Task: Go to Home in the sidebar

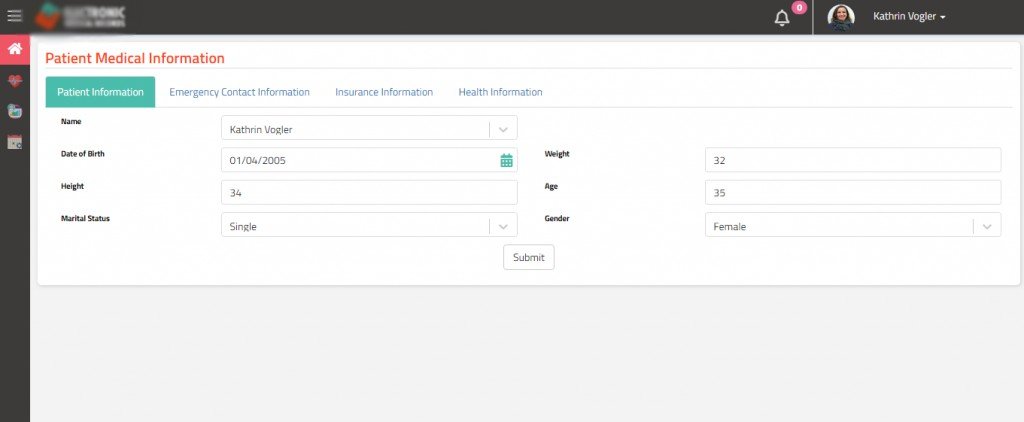Action: pos(15,49)
